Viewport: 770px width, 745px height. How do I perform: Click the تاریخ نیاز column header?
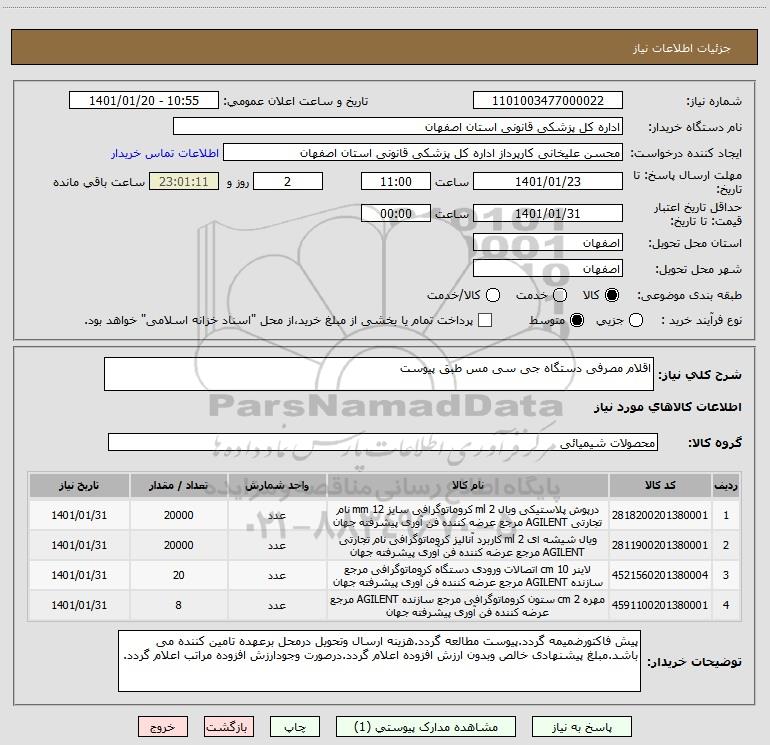(x=79, y=485)
